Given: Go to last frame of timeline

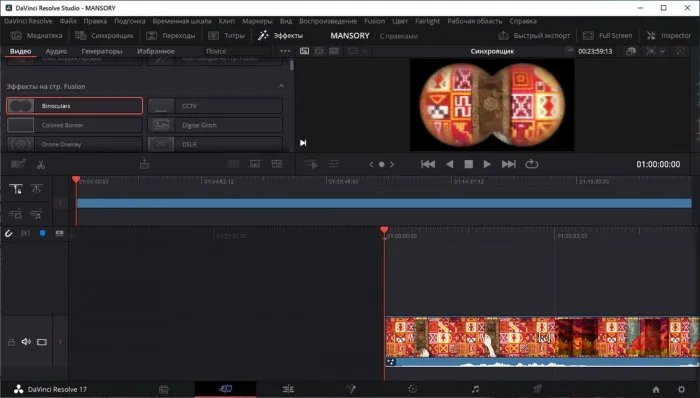Looking at the screenshot, I should 508,164.
